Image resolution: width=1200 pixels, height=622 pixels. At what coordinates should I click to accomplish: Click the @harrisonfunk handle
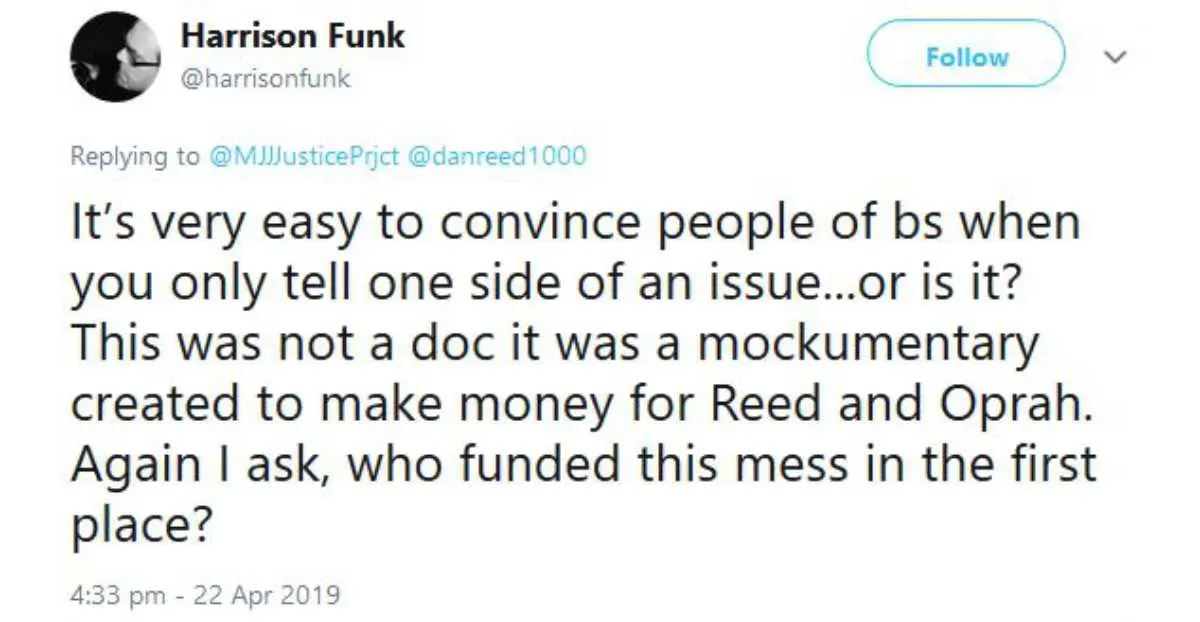pos(265,79)
